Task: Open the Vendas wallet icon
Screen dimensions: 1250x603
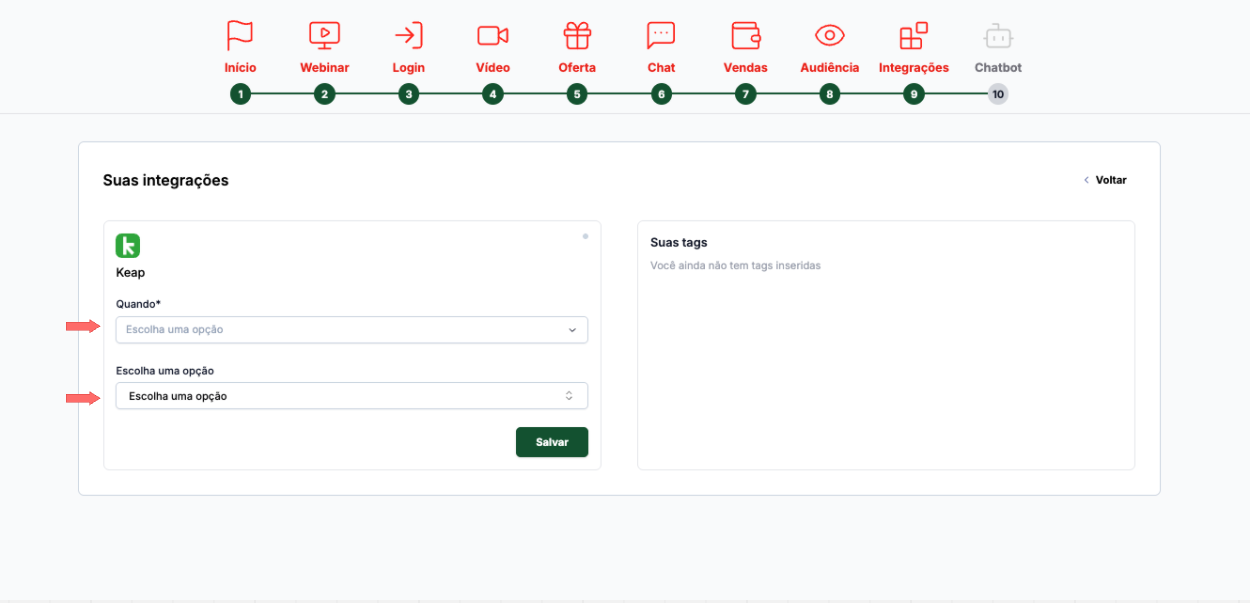Action: [x=745, y=35]
